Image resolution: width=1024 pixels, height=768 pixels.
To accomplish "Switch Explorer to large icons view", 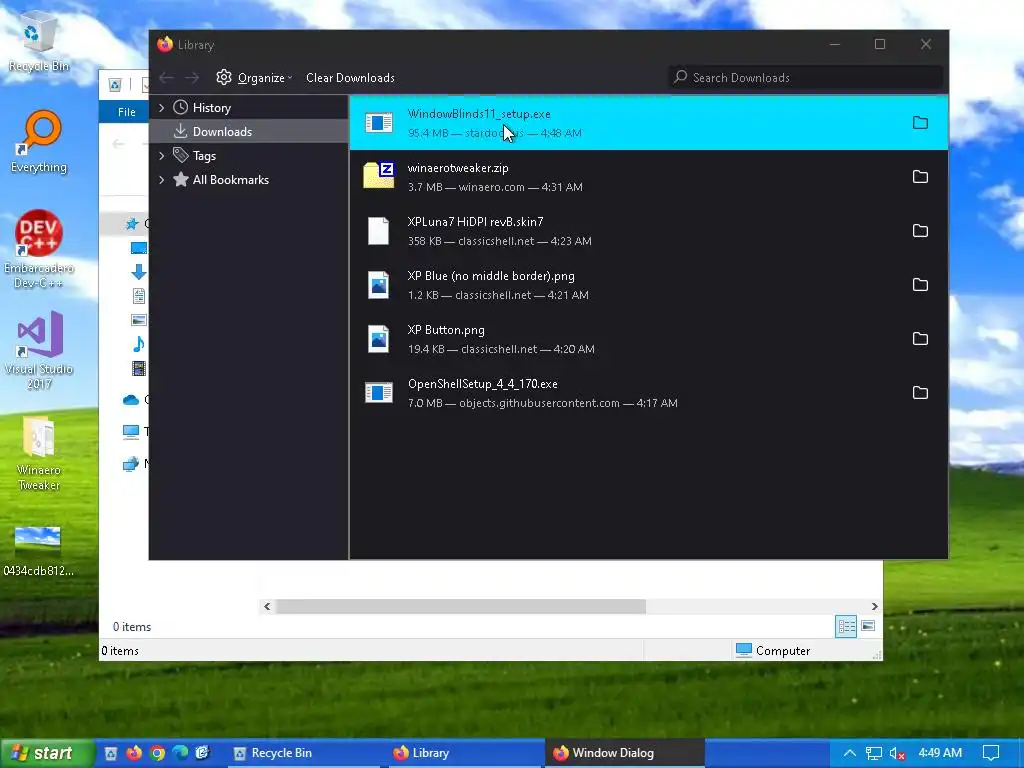I will pyautogui.click(x=868, y=626).
